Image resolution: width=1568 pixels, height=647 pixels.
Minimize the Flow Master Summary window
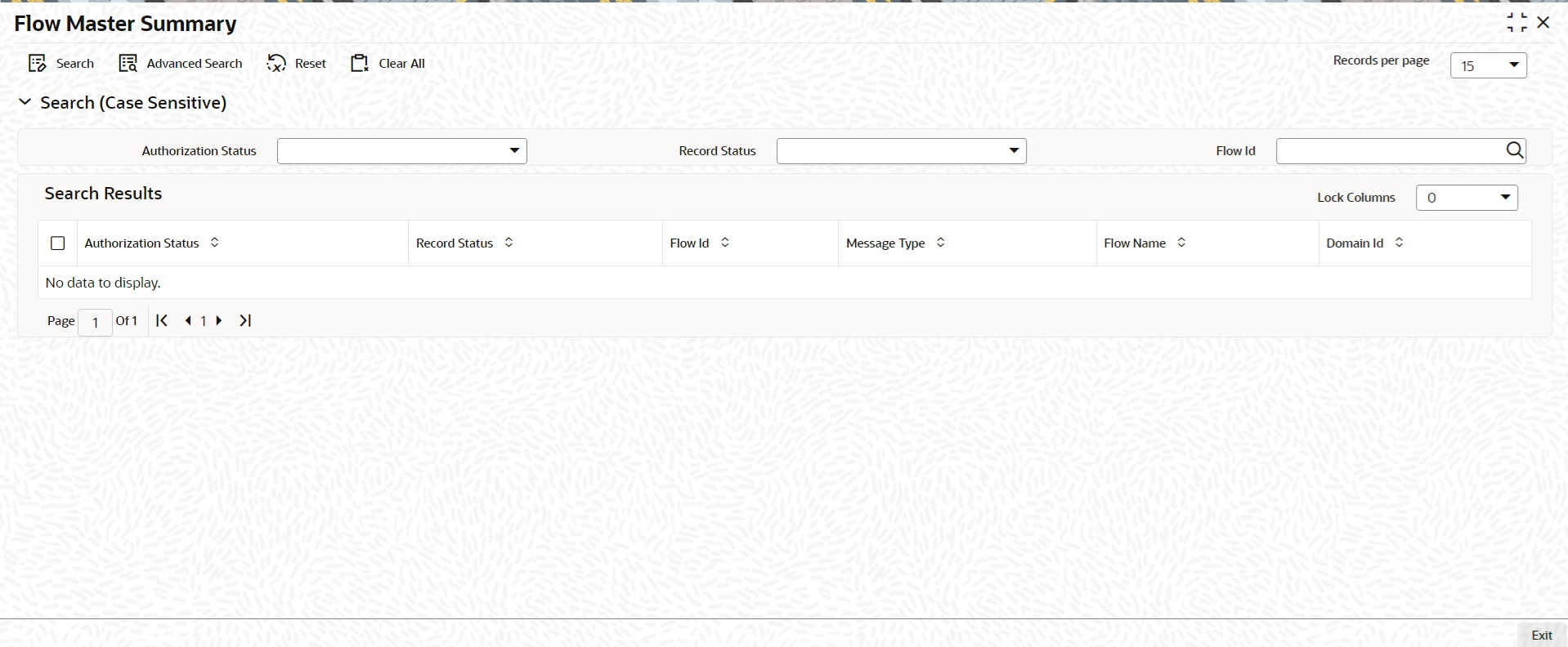tap(1516, 23)
